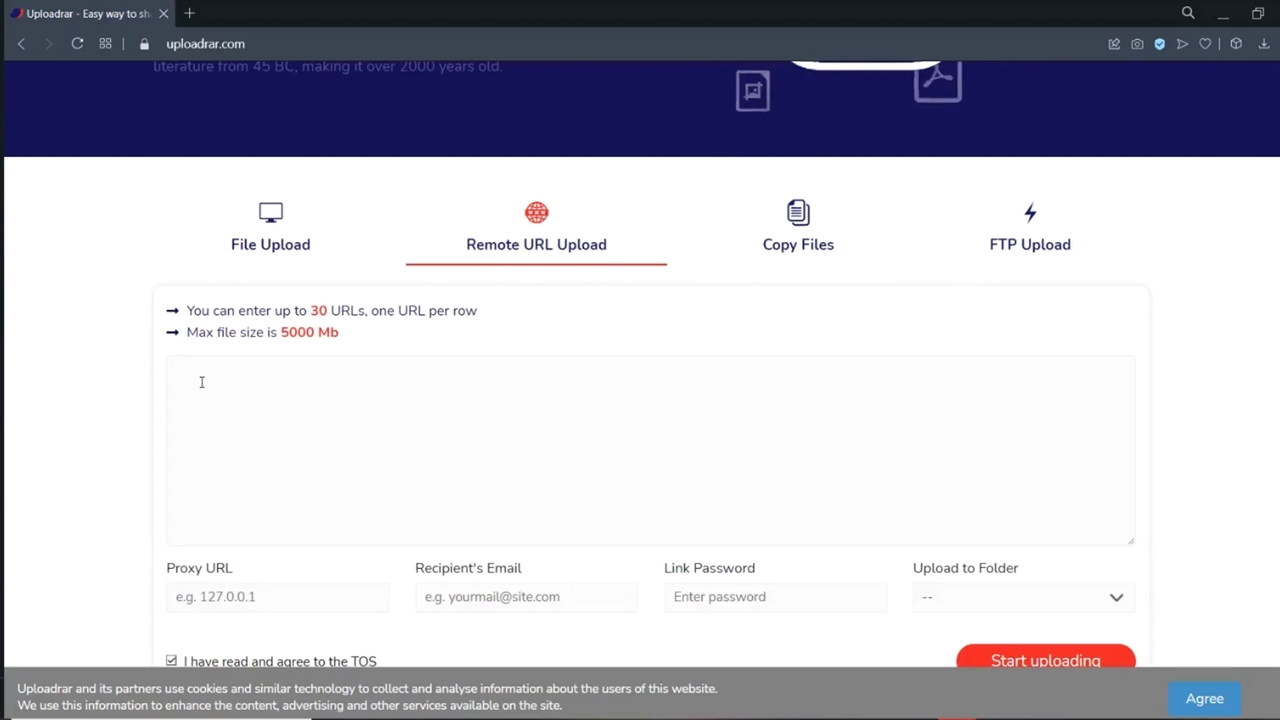Click the Proxy URL input field

277,597
